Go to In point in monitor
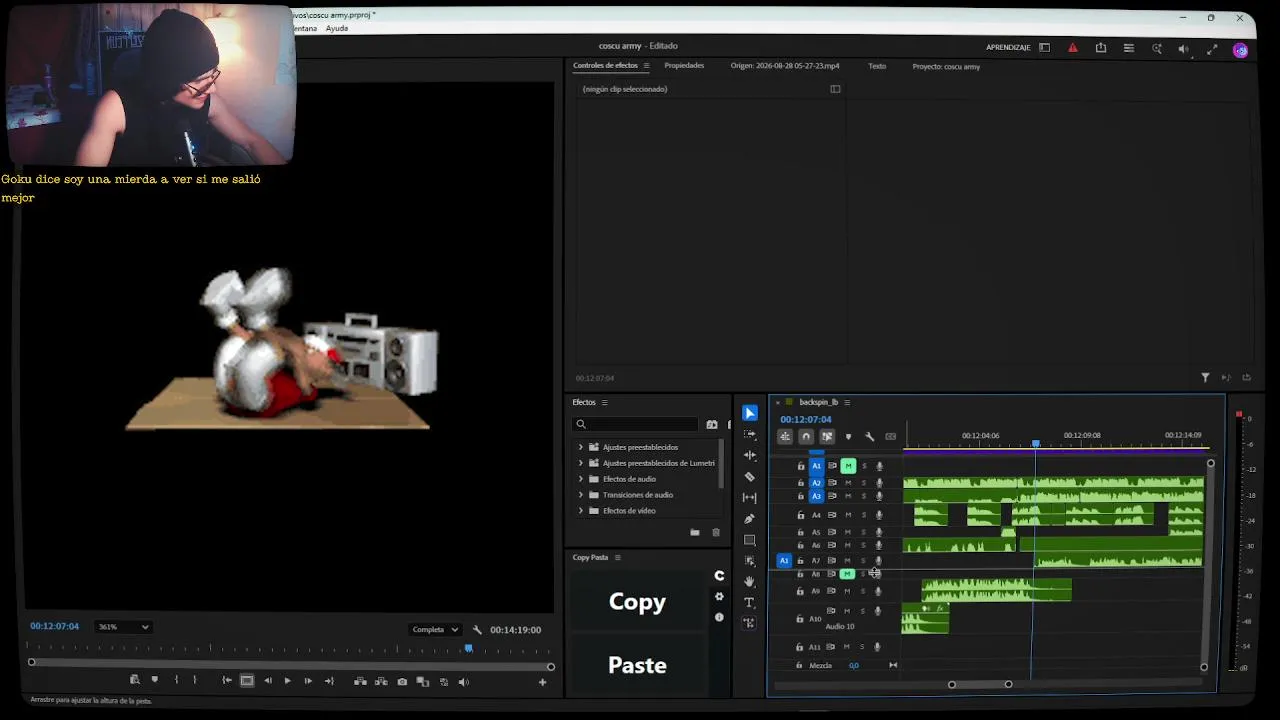Viewport: 1280px width, 720px height. click(227, 682)
